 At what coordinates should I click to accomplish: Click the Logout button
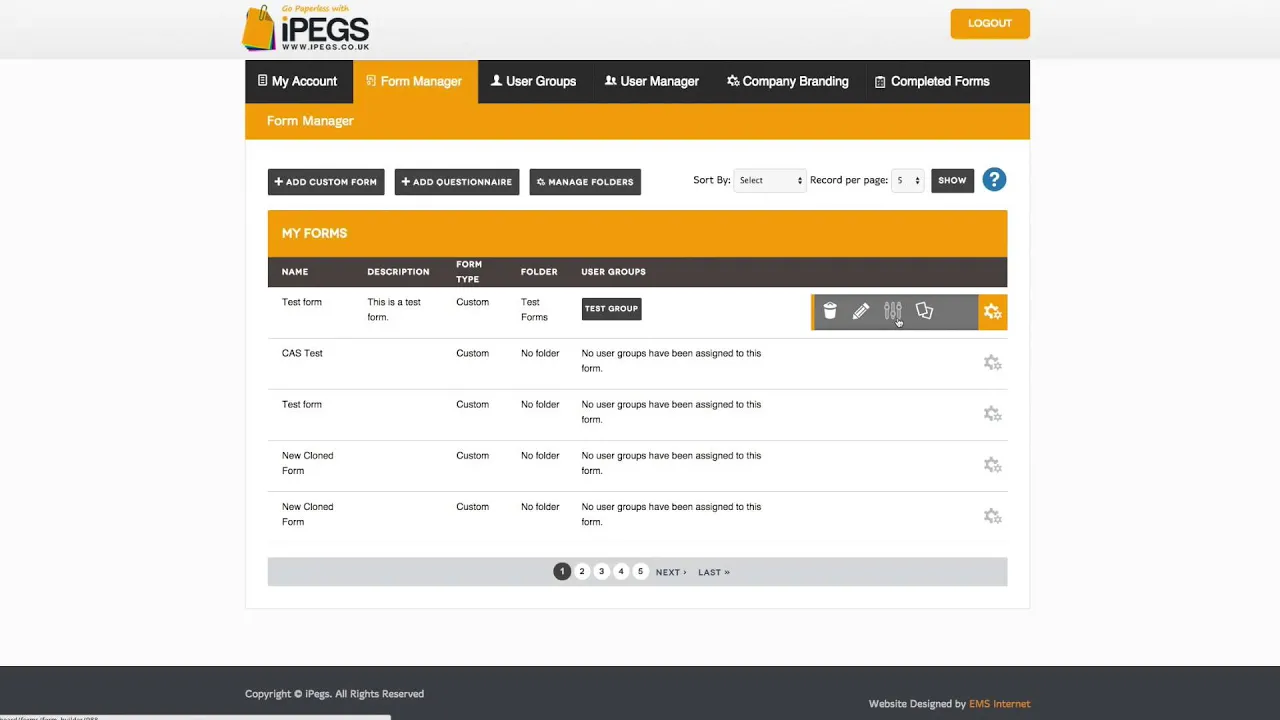990,23
